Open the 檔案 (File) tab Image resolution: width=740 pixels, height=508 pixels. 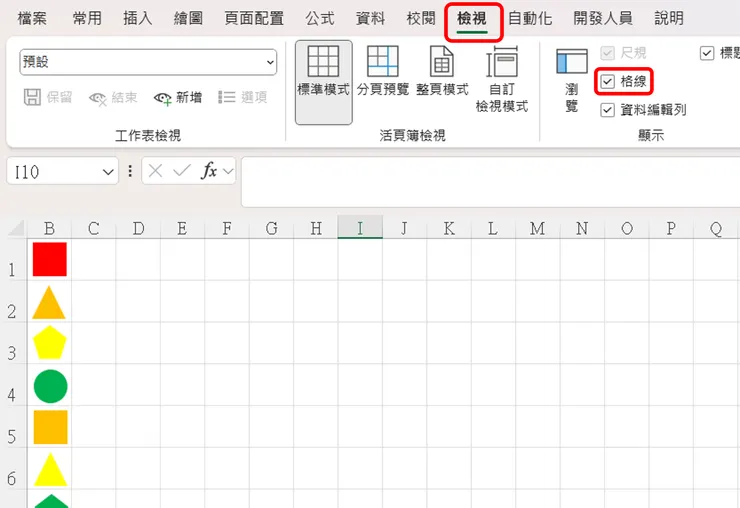pyautogui.click(x=32, y=18)
